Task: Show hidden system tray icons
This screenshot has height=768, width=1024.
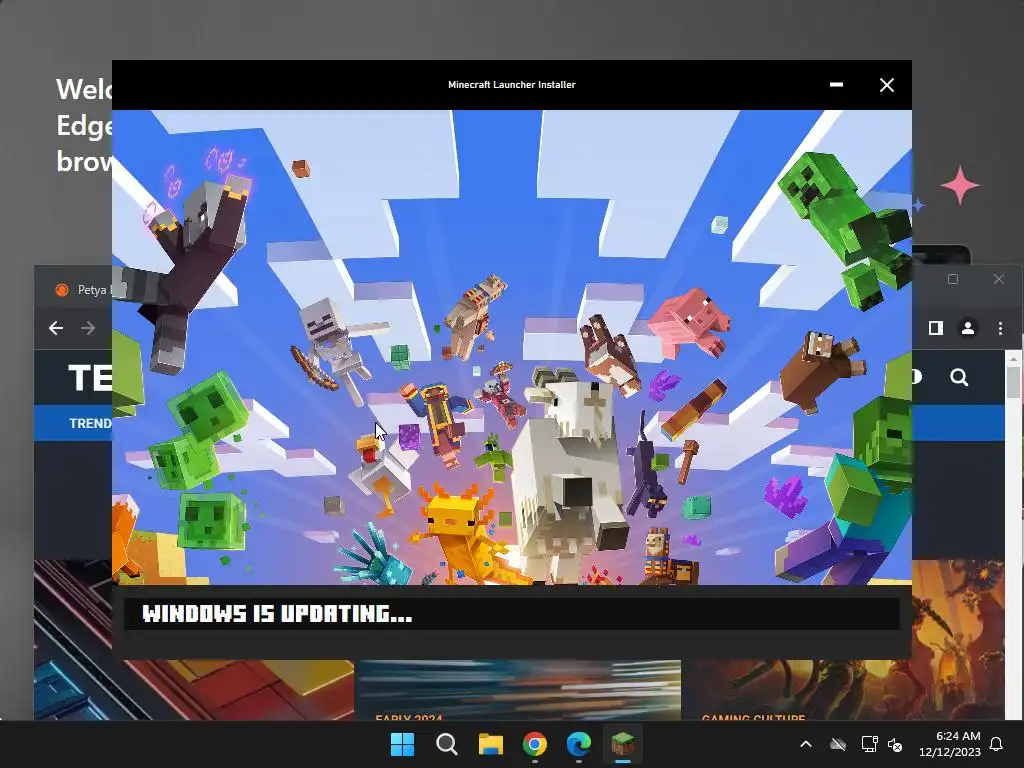Action: tap(806, 744)
